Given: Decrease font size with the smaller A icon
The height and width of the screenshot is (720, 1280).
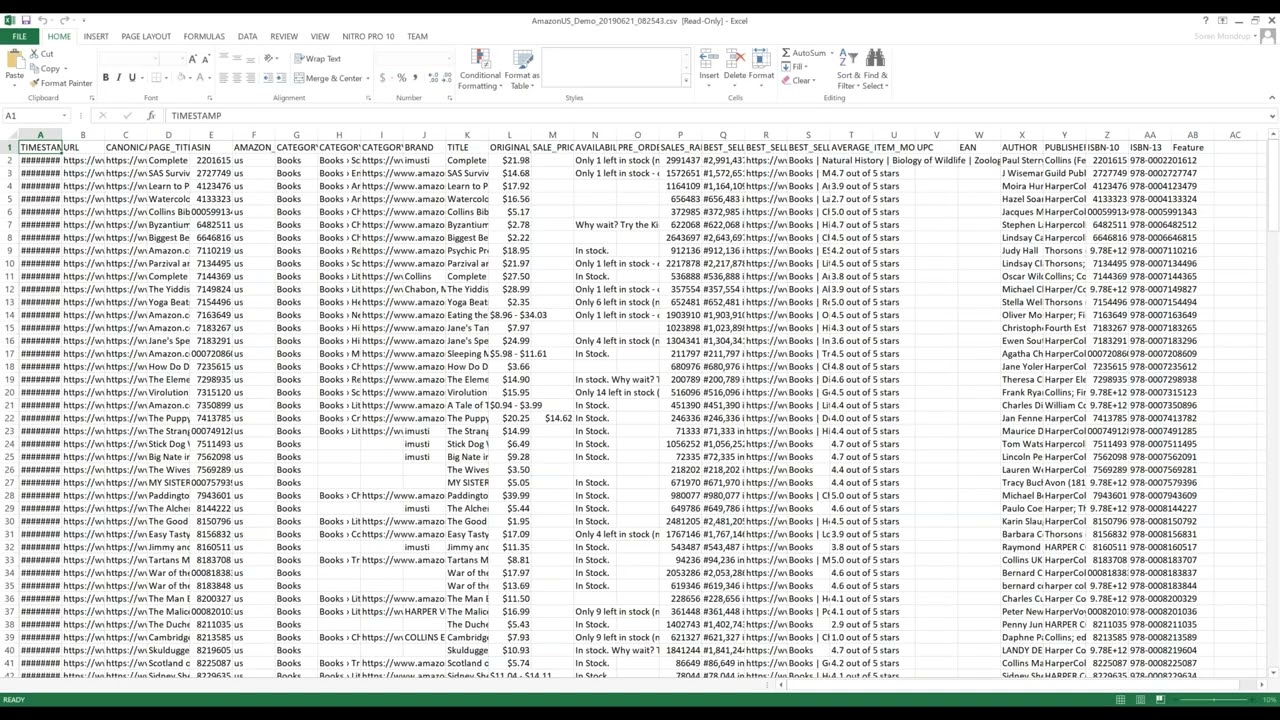Looking at the screenshot, I should (x=206, y=59).
